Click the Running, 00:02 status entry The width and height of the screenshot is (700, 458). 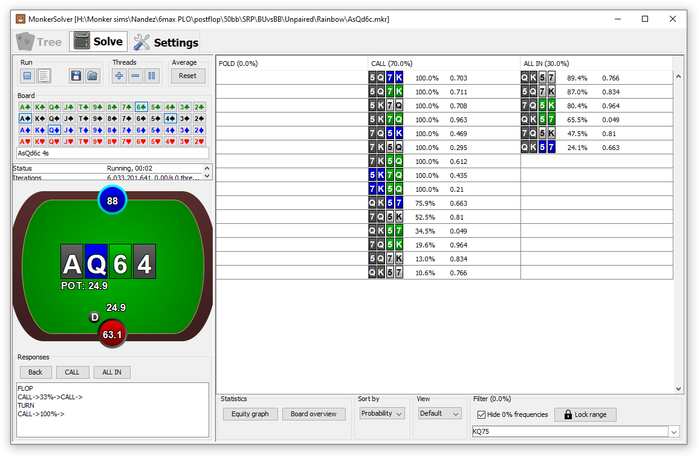click(x=129, y=168)
